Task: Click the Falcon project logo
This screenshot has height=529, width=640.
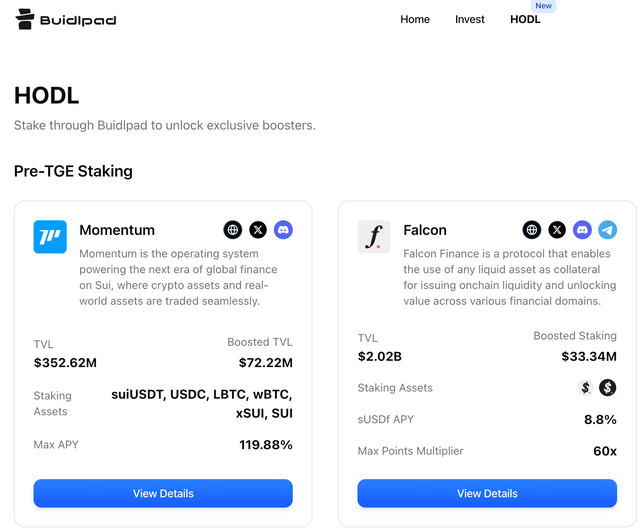Action: [x=374, y=237]
